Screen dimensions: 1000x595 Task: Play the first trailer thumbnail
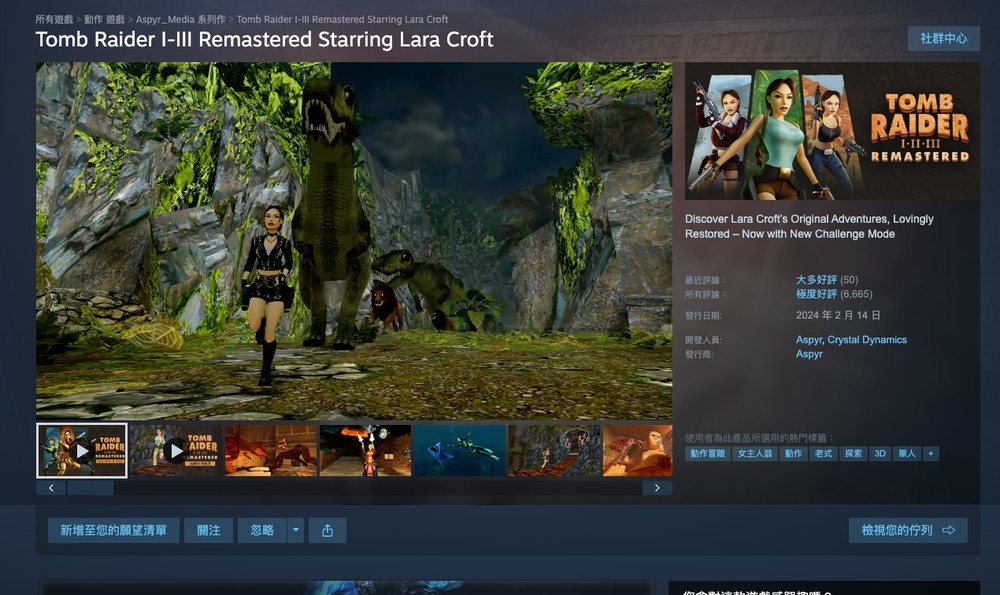tap(82, 451)
